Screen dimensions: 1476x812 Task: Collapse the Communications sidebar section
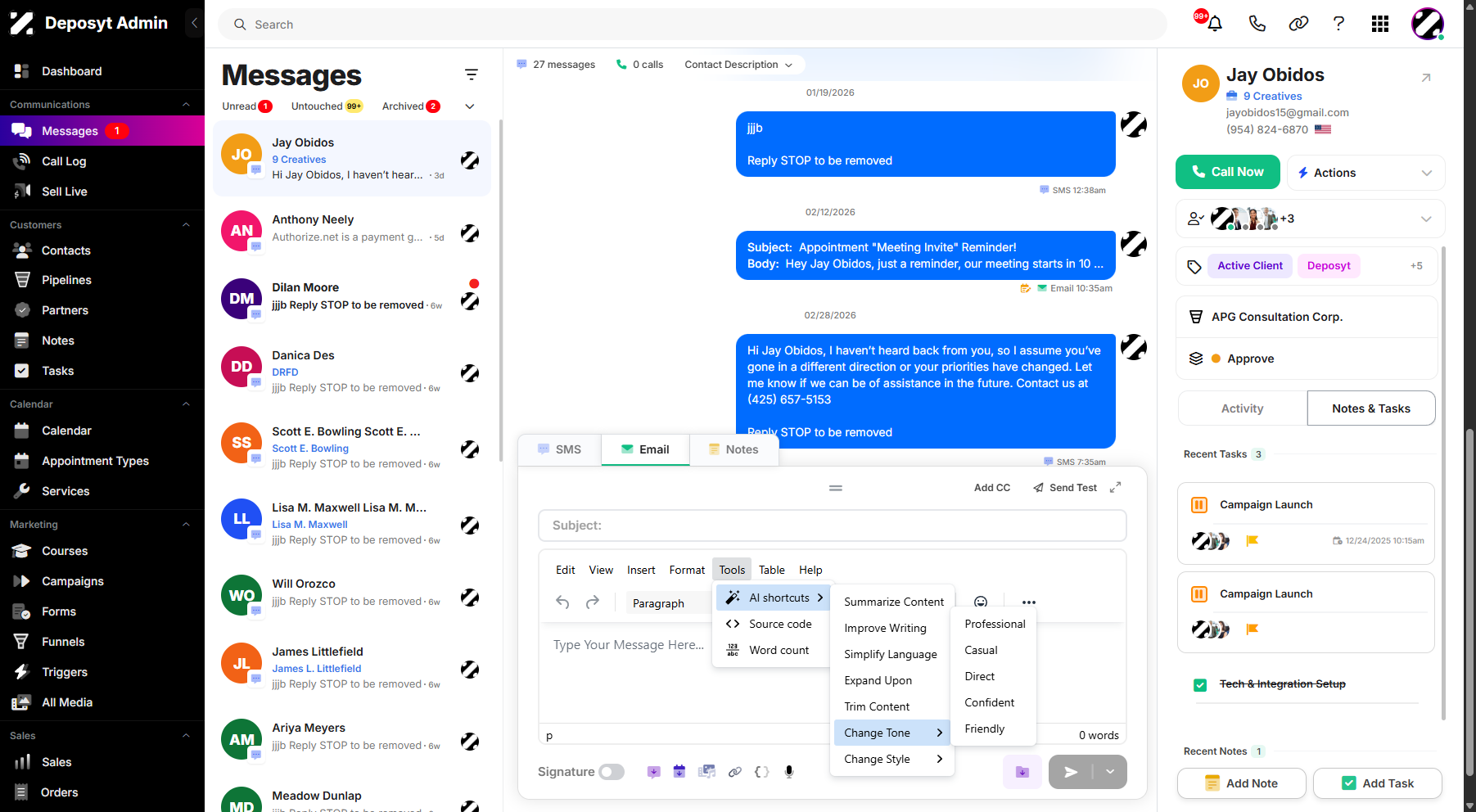click(x=186, y=104)
